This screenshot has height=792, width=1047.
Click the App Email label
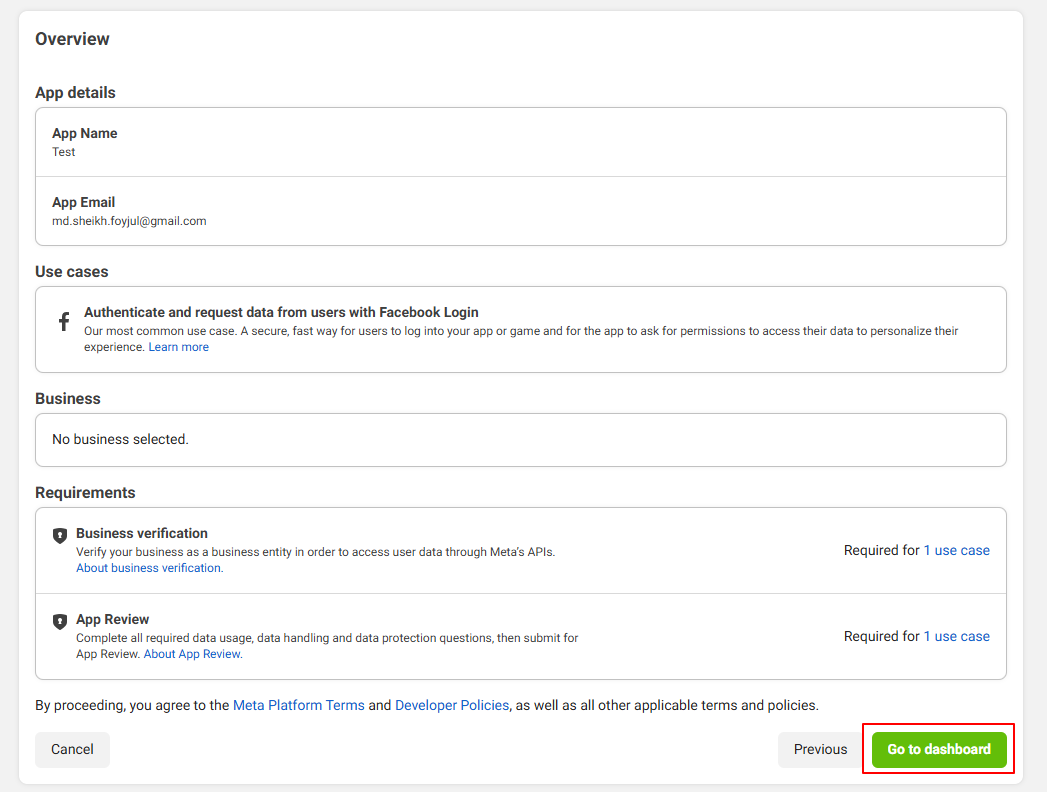tap(83, 202)
